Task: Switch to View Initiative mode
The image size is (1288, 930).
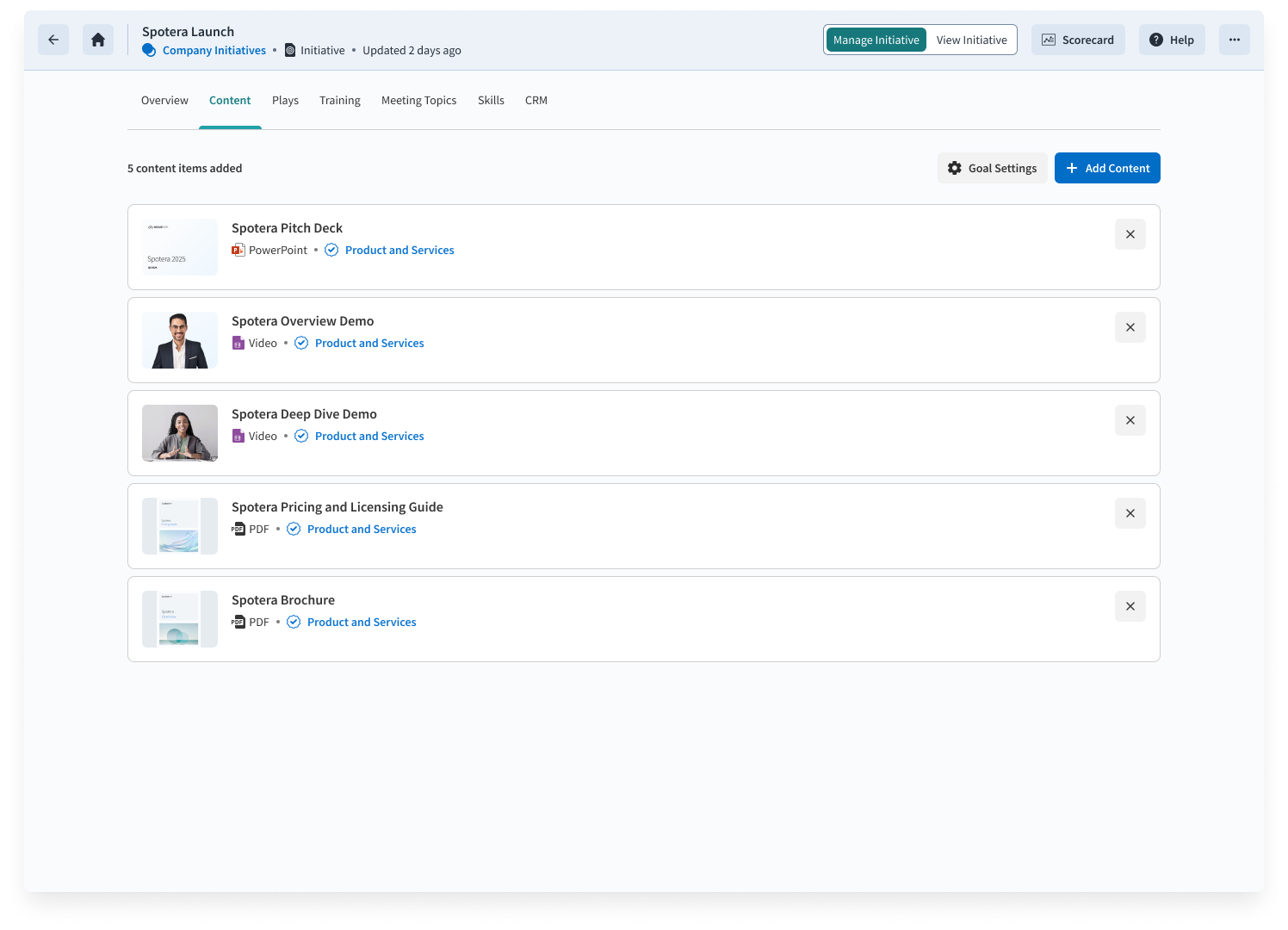Action: tap(971, 40)
